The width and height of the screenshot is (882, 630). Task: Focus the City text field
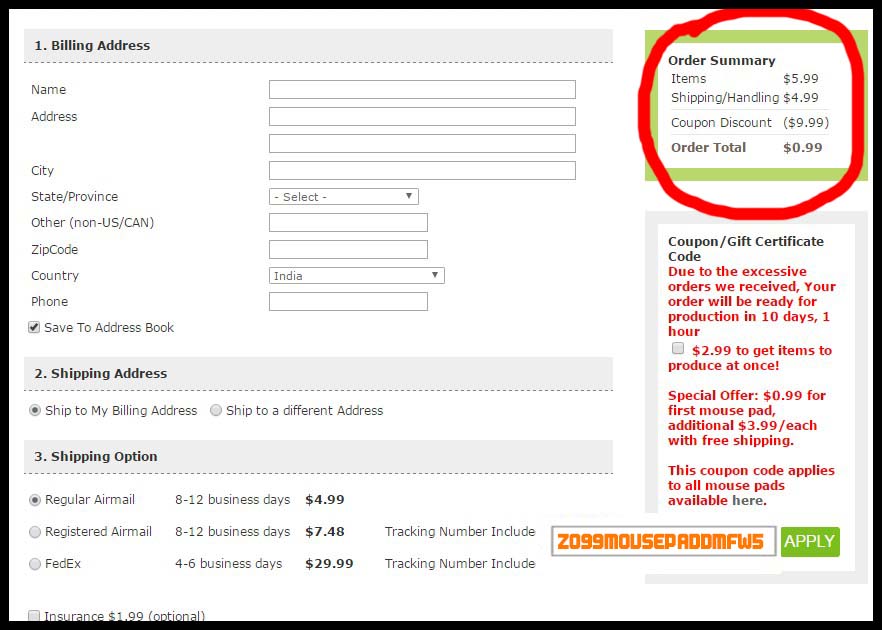(x=422, y=171)
